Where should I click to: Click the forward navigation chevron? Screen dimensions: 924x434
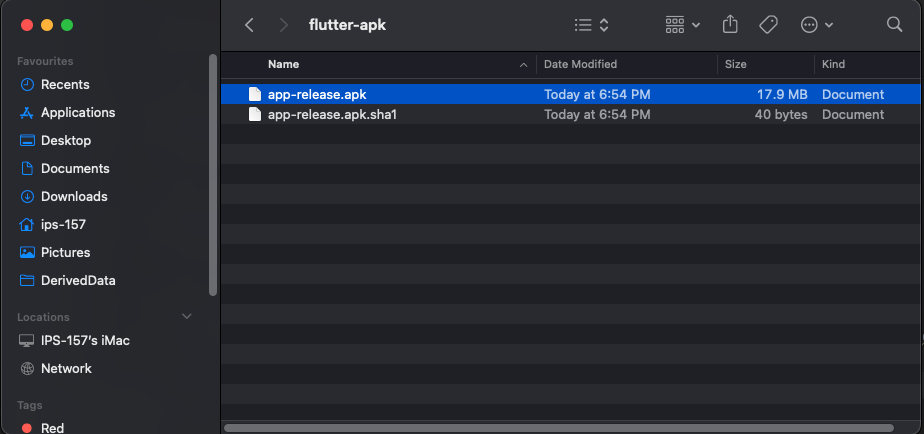[284, 24]
